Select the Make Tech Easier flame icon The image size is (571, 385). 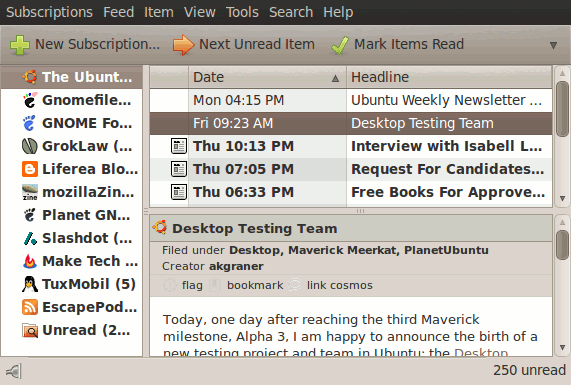[x=29, y=261]
